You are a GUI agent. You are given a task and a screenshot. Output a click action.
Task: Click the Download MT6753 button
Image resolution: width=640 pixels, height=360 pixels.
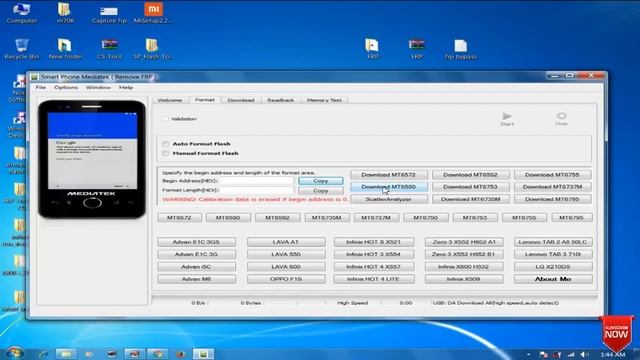470,187
